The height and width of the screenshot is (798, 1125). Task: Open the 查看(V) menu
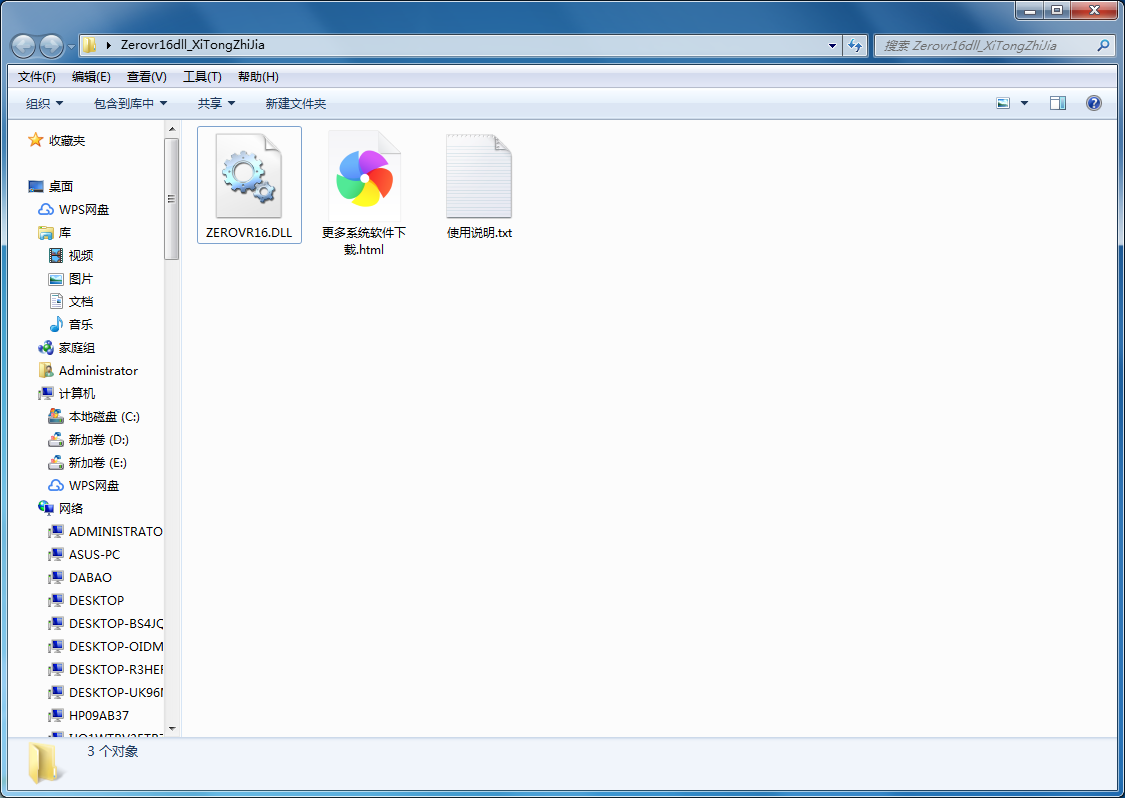pyautogui.click(x=147, y=77)
